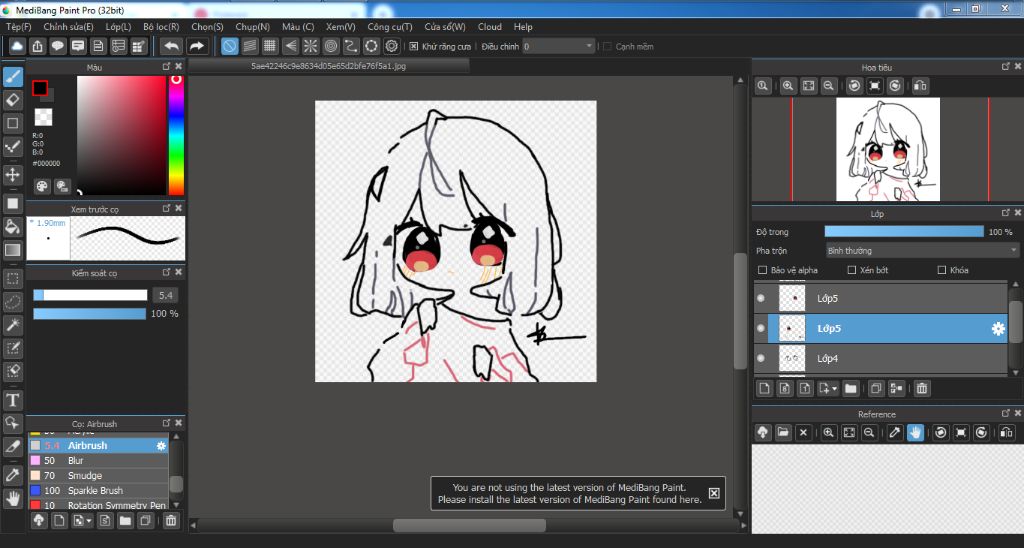
Task: Open snap settings gear icon
Action: 392,46
